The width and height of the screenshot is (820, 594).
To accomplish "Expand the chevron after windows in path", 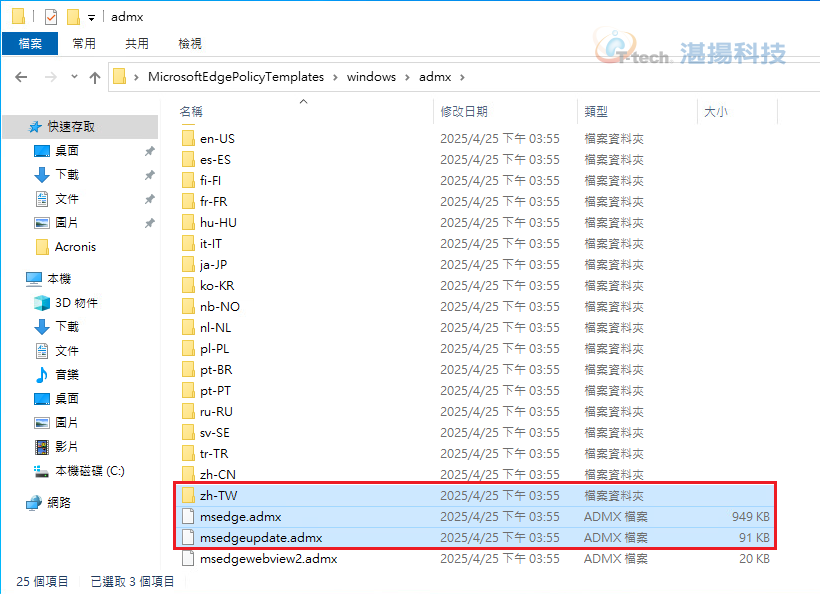I will tap(407, 77).
